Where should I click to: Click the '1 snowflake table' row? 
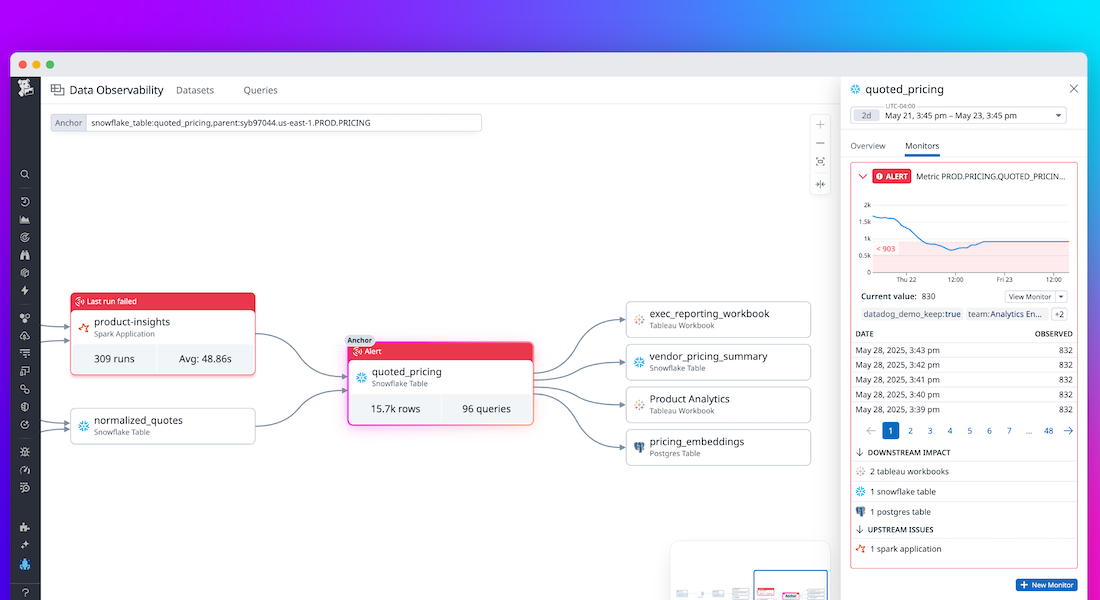[x=965, y=492]
